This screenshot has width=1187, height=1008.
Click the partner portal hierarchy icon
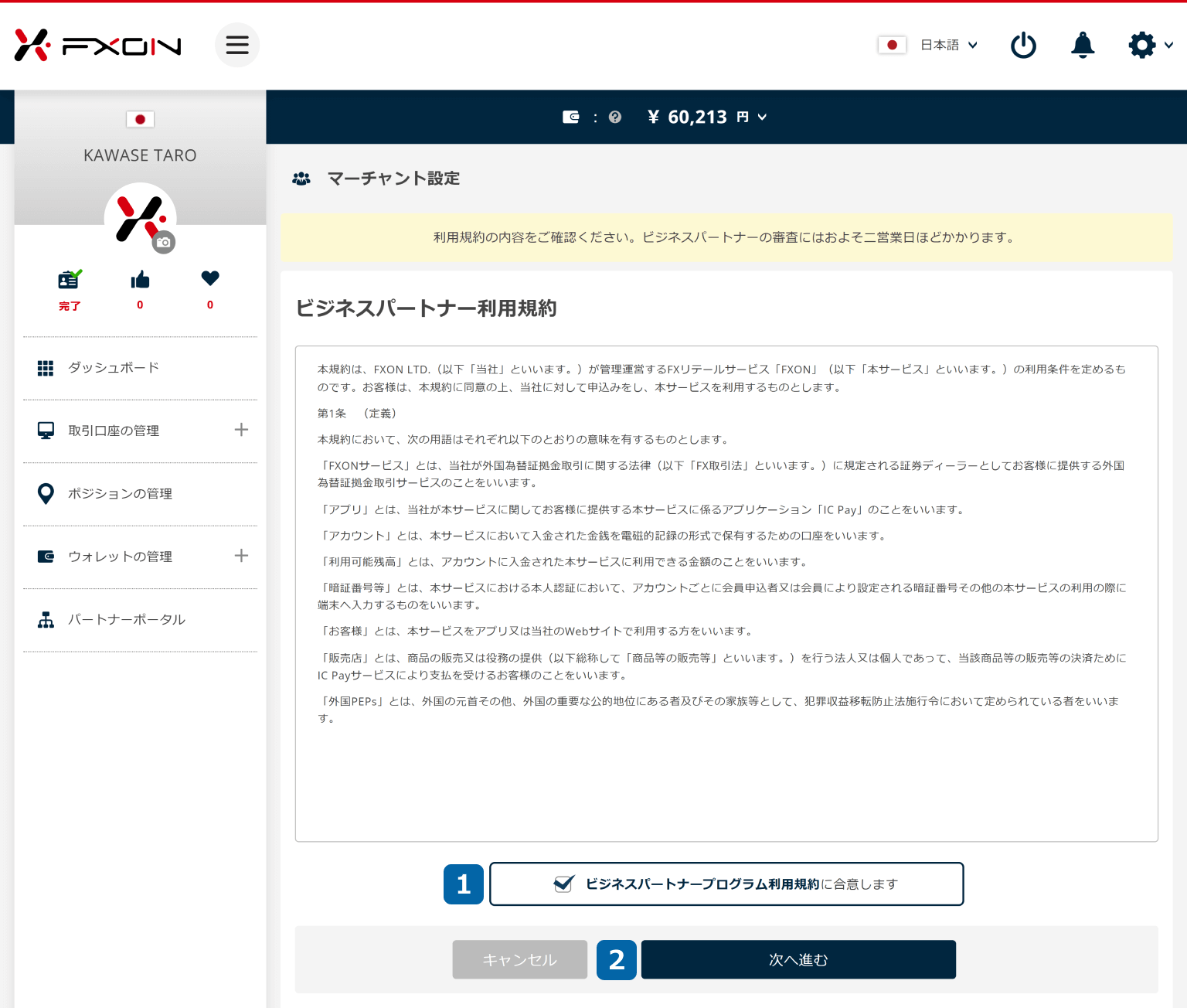click(46, 620)
